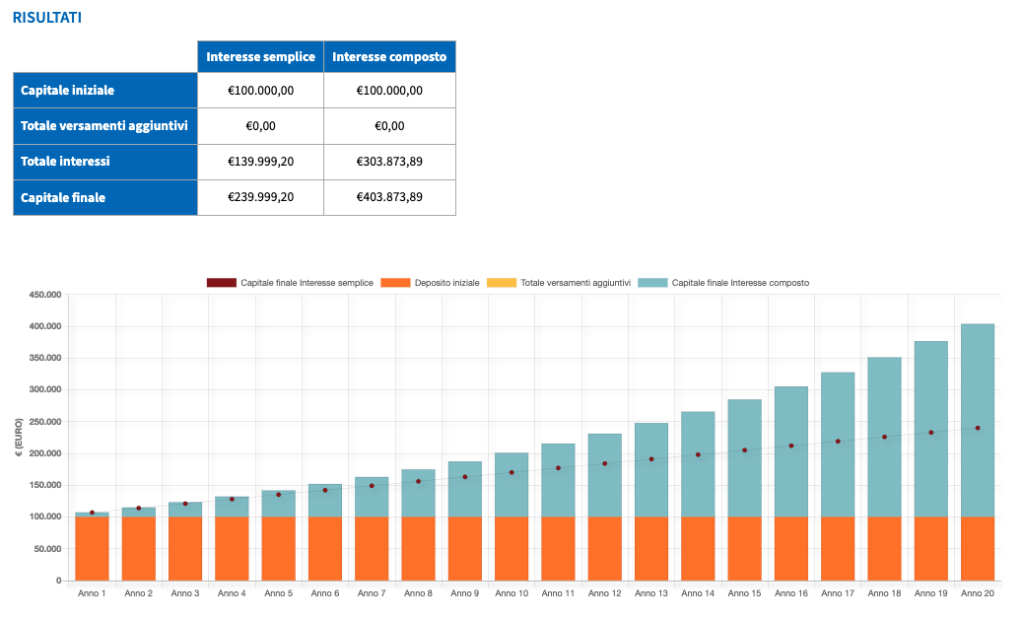Screen dimensions: 1024x620
Task: Click the €239.999,20 simple final capital cell
Action: coord(260,197)
